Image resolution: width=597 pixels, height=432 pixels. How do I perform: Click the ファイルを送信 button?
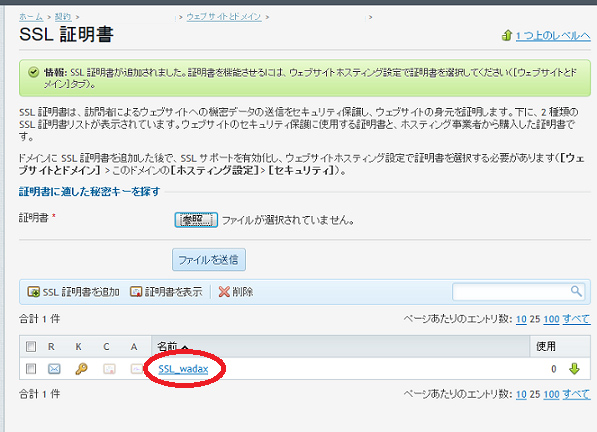tap(209, 260)
